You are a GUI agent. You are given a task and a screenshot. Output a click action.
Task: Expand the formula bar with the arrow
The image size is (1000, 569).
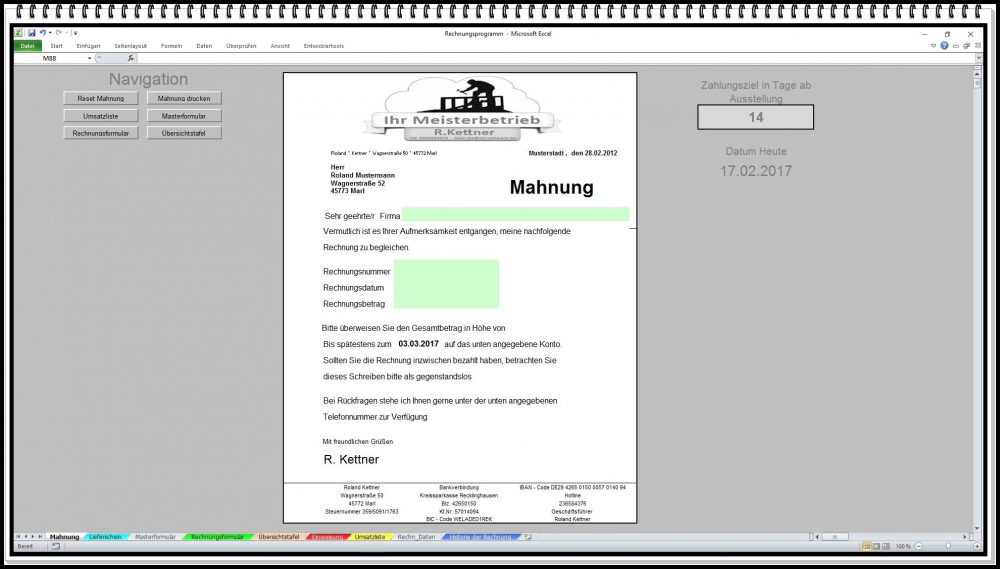pos(978,58)
